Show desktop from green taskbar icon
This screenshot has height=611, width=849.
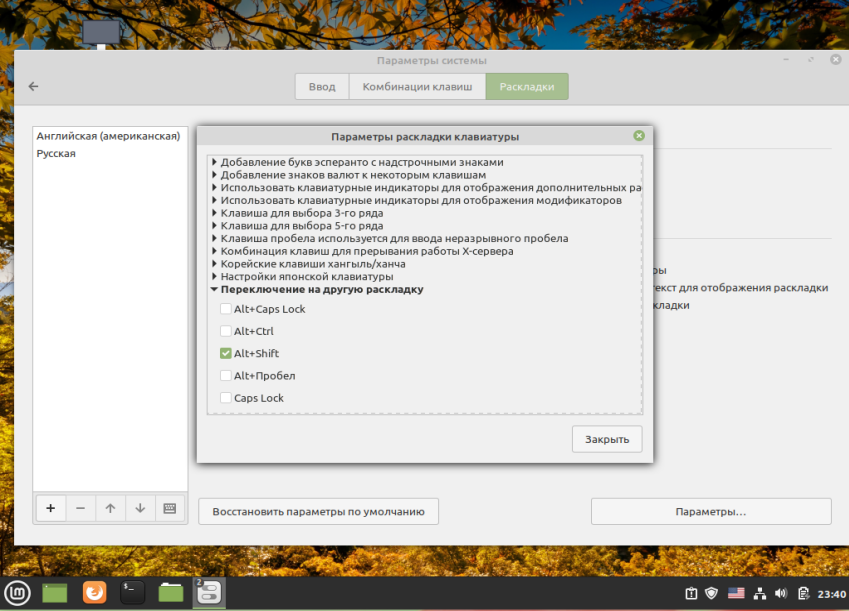(55, 593)
